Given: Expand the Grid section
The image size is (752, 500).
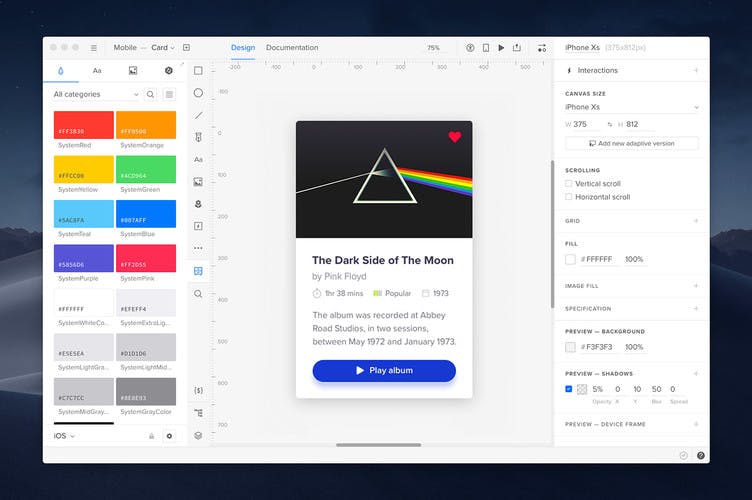Looking at the screenshot, I should [x=696, y=221].
